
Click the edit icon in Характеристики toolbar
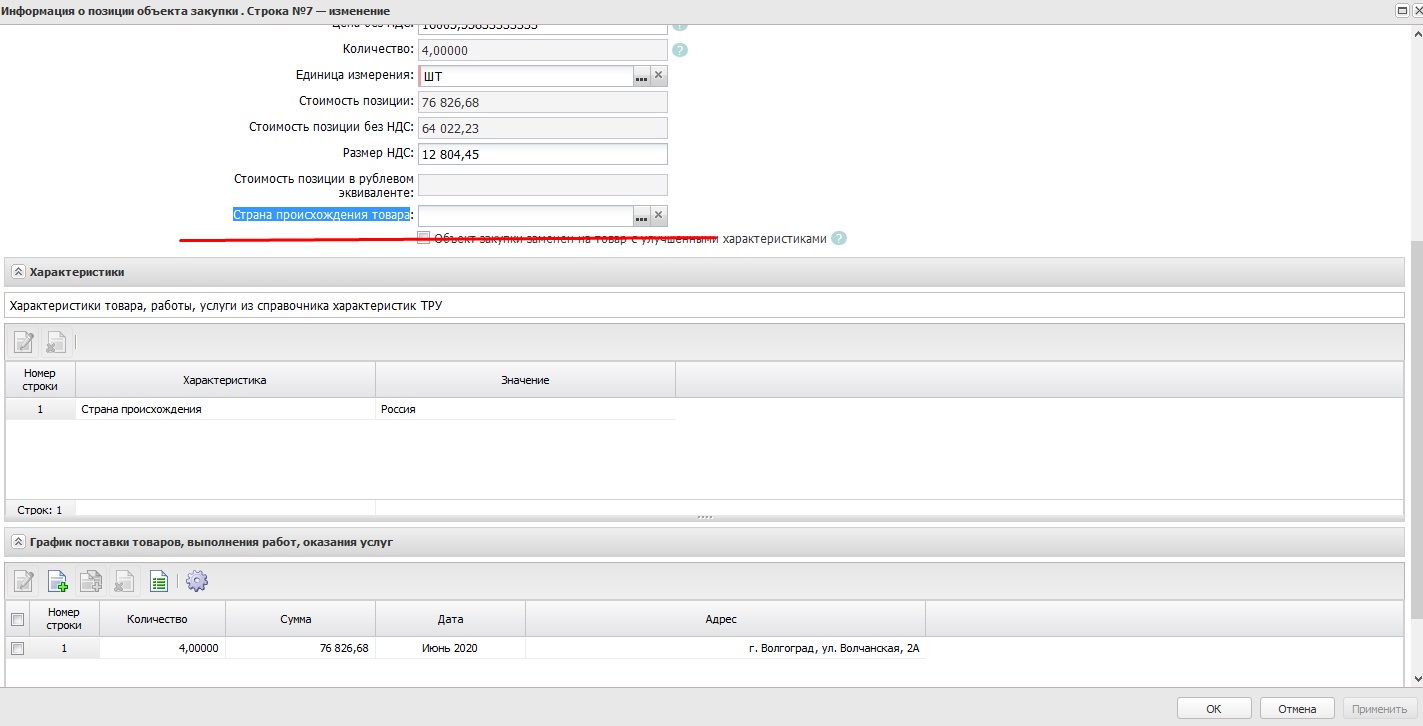point(24,342)
